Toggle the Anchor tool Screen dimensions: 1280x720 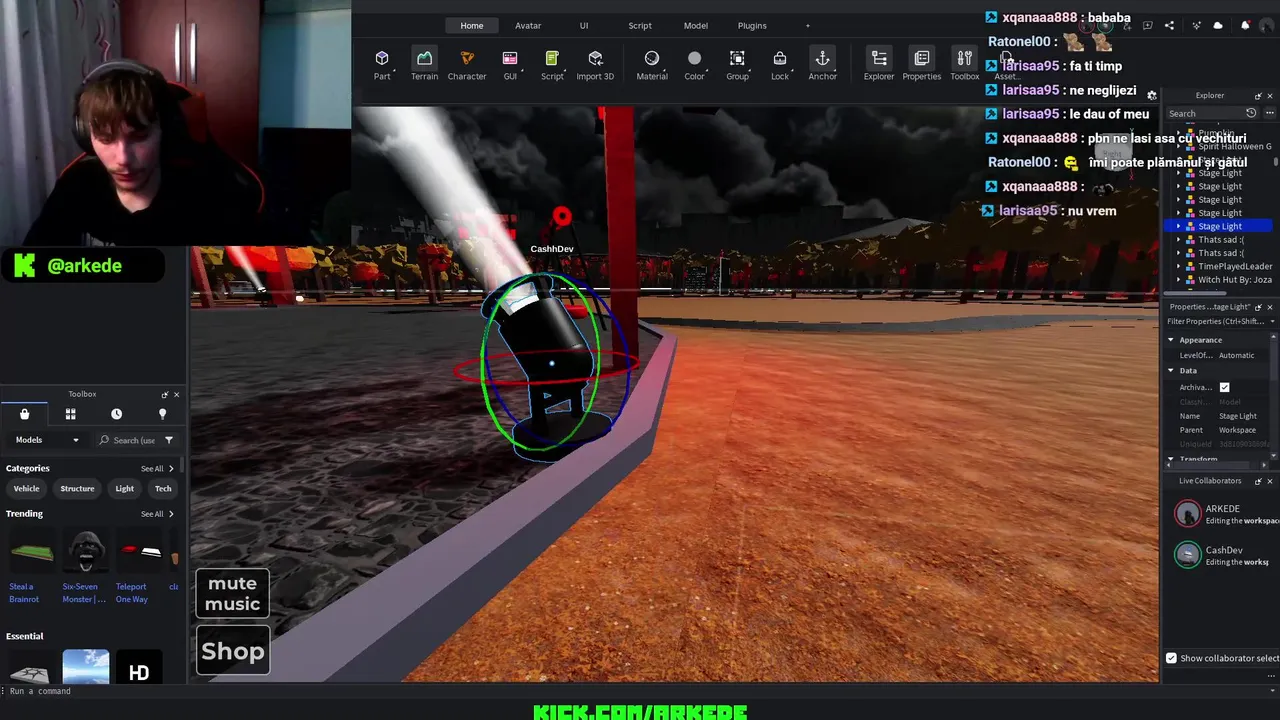coord(822,64)
